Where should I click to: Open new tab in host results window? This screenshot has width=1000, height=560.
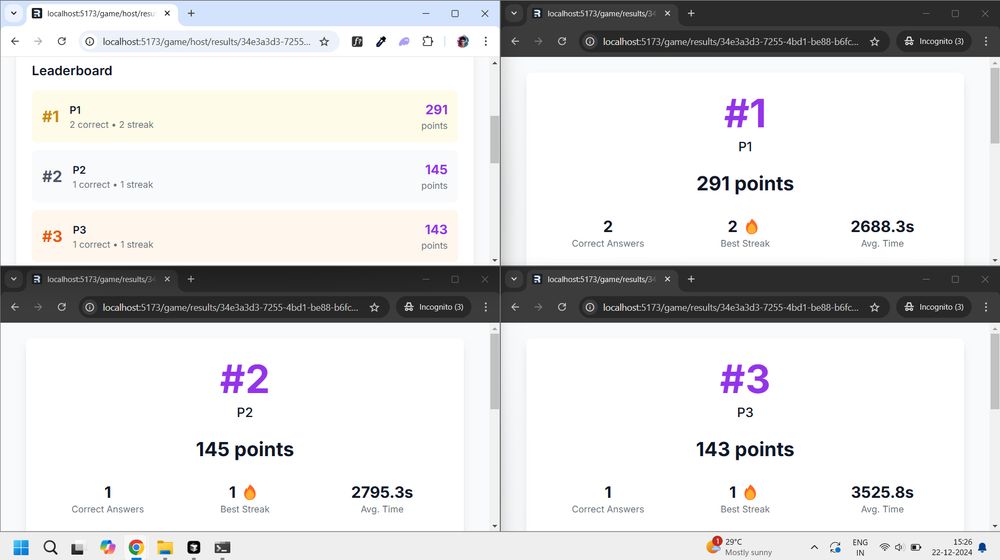pyautogui.click(x=191, y=13)
